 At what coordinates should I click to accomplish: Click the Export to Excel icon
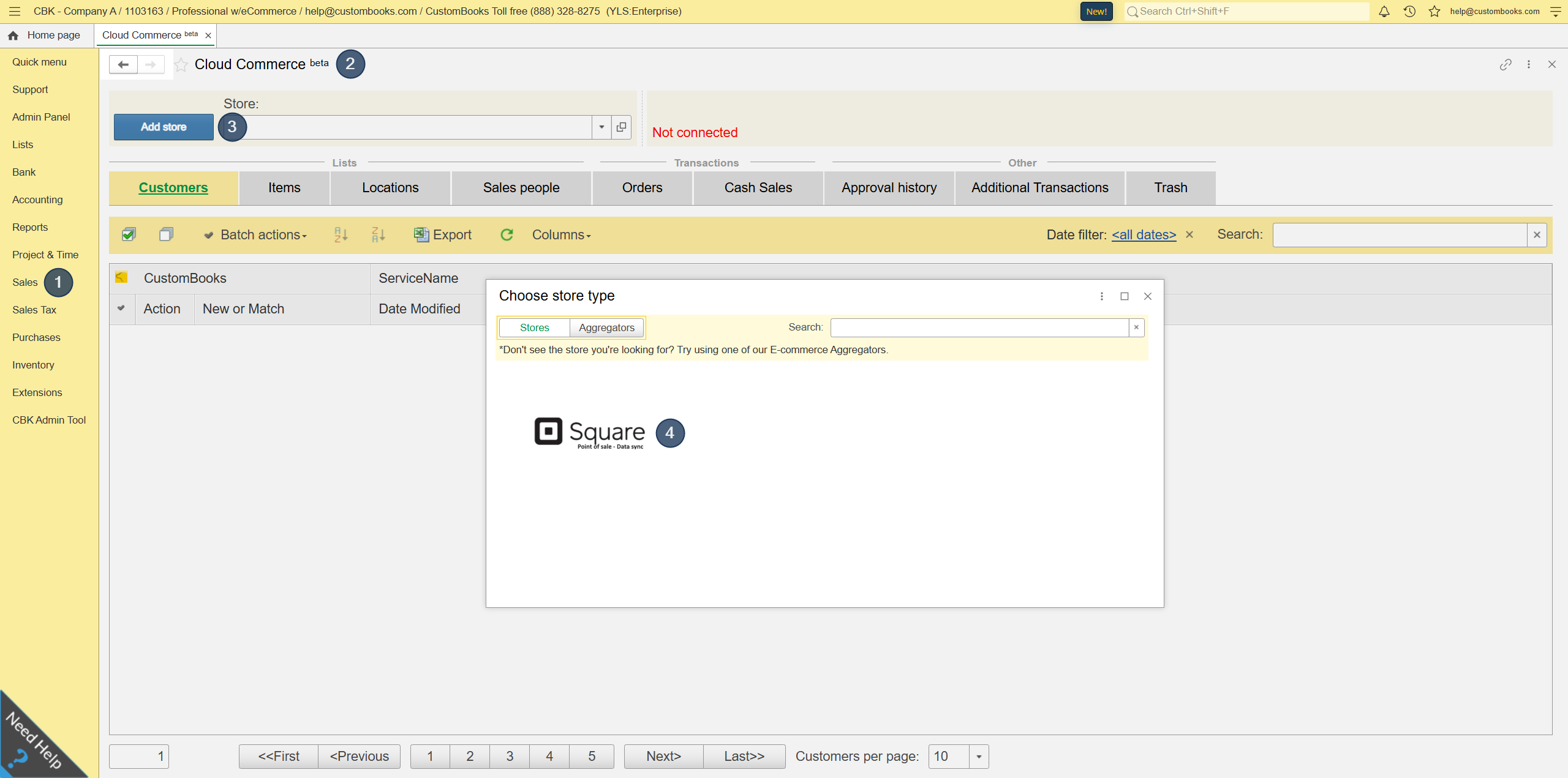[421, 234]
